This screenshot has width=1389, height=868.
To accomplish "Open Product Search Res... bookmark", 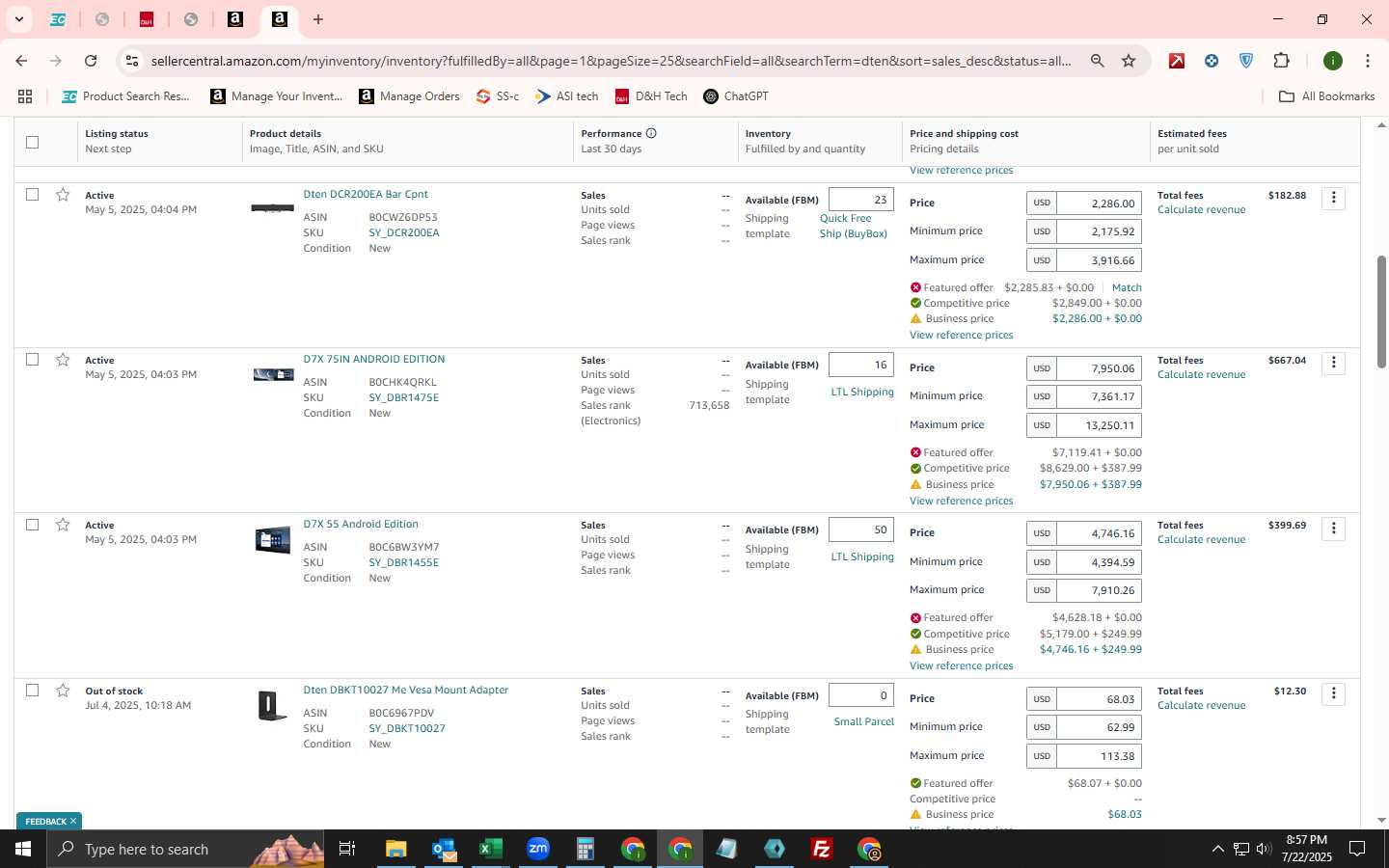I will pos(126,96).
